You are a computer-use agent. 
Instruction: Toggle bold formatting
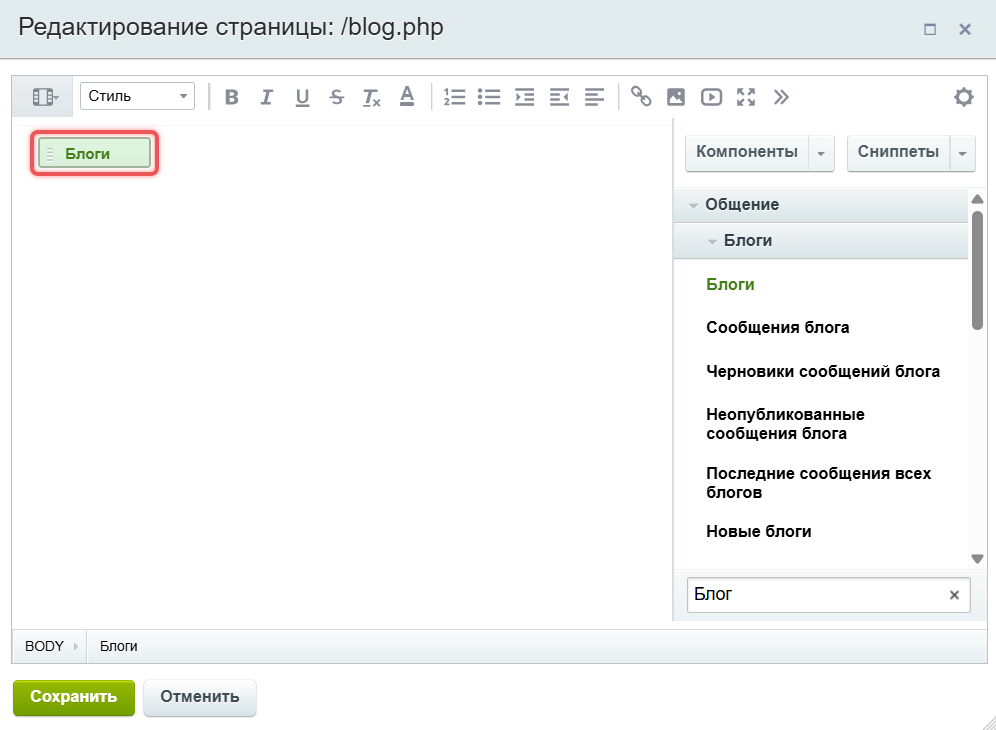[x=232, y=97]
